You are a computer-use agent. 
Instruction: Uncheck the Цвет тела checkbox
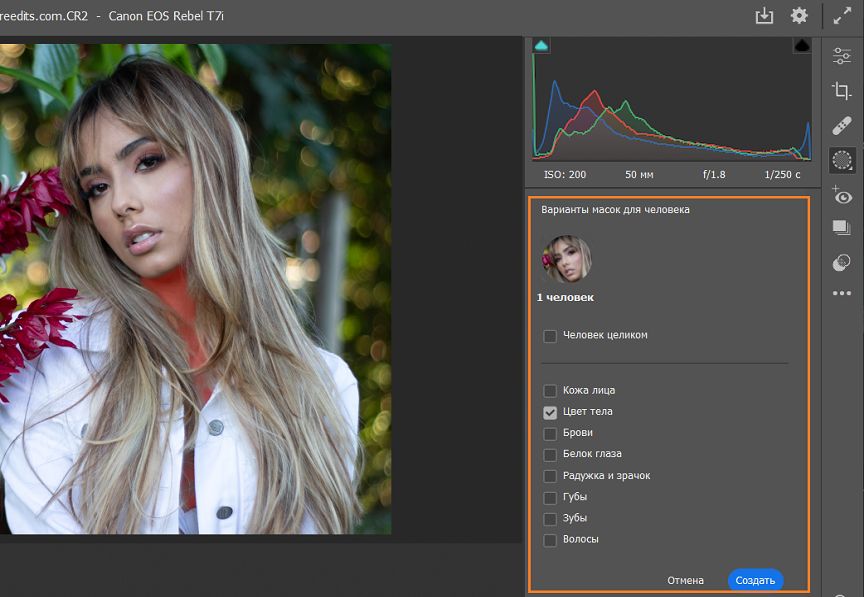pos(550,412)
